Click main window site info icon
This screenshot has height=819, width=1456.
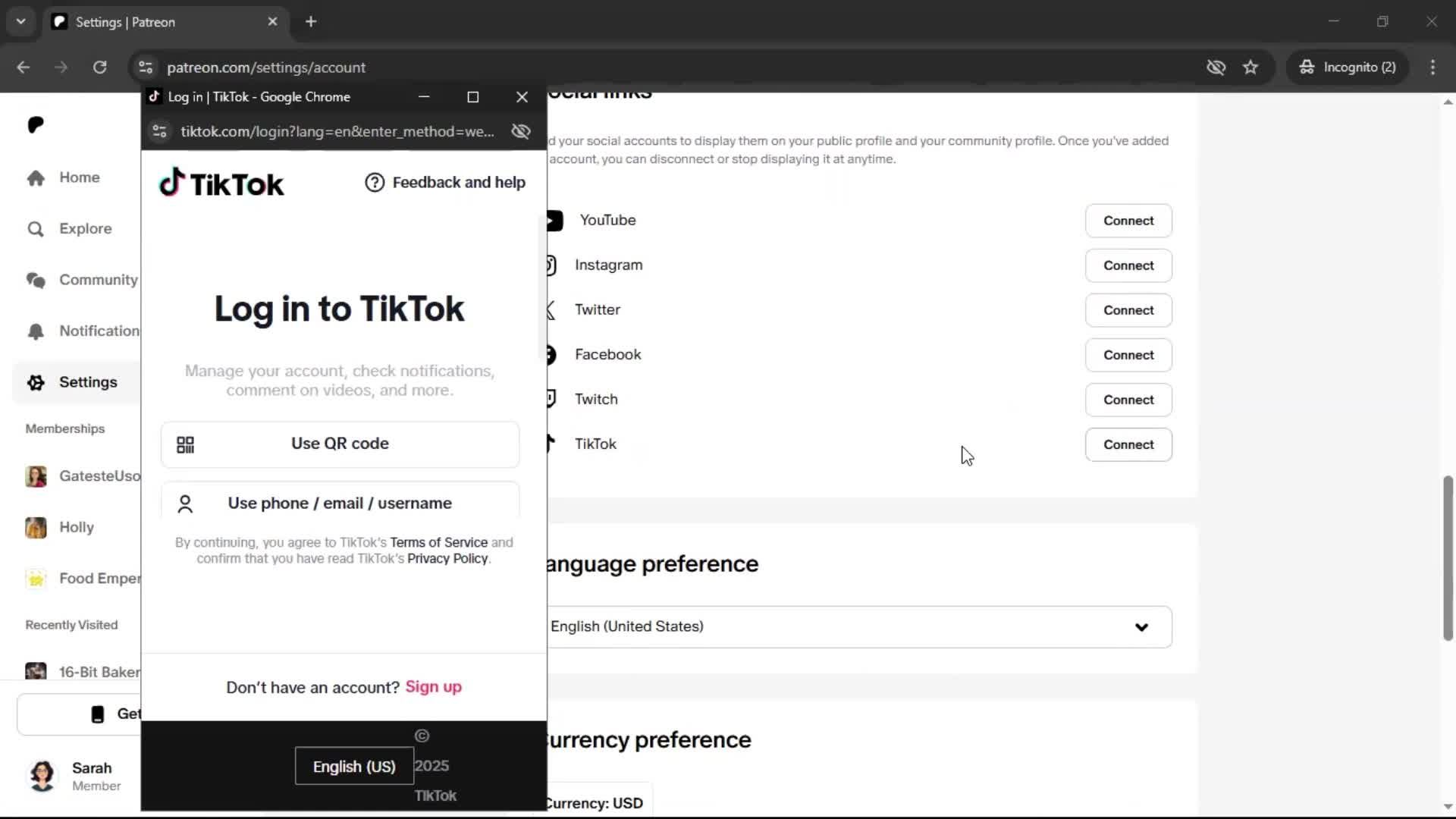pyautogui.click(x=146, y=67)
